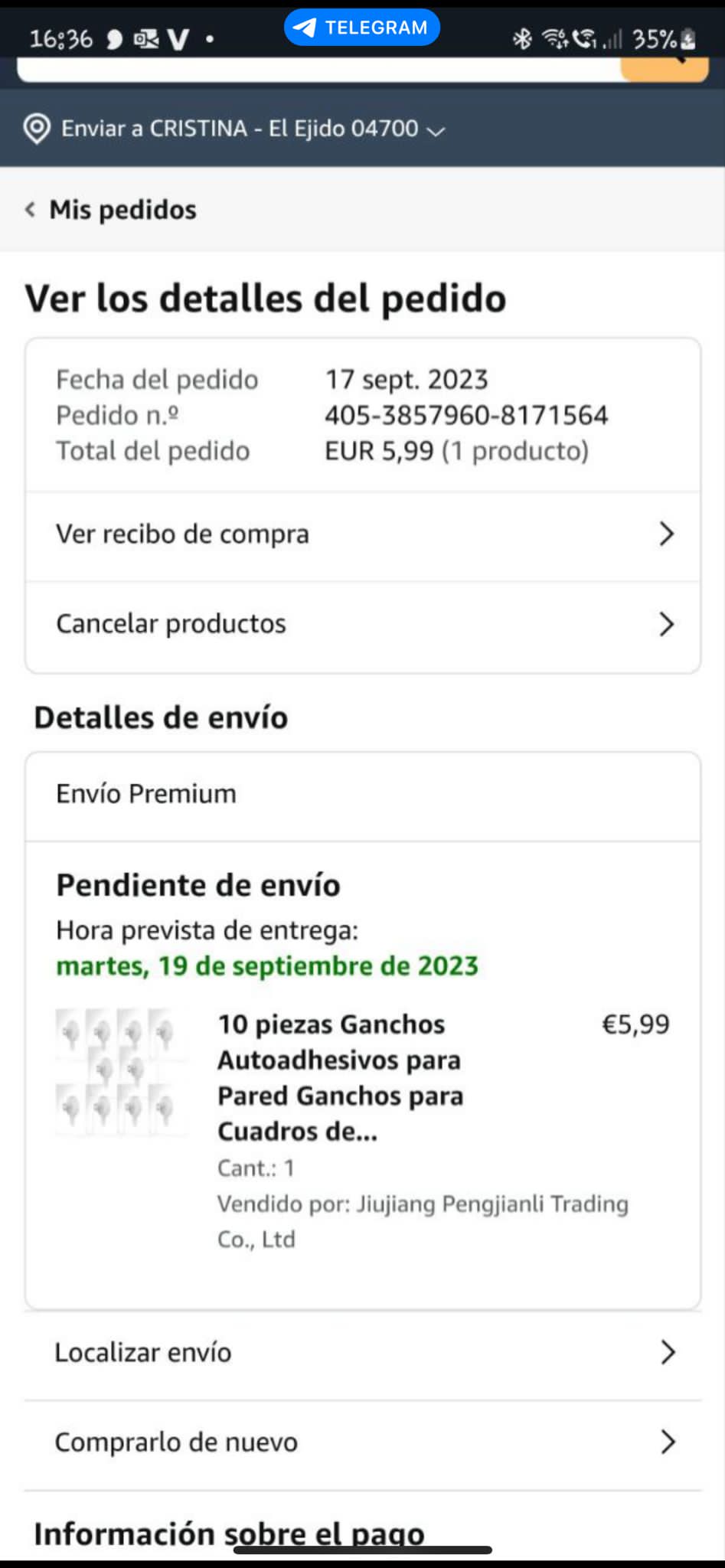This screenshot has height=1568, width=725.
Task: Tap the back arrow beside Mis pedidos
Action: pyautogui.click(x=31, y=209)
